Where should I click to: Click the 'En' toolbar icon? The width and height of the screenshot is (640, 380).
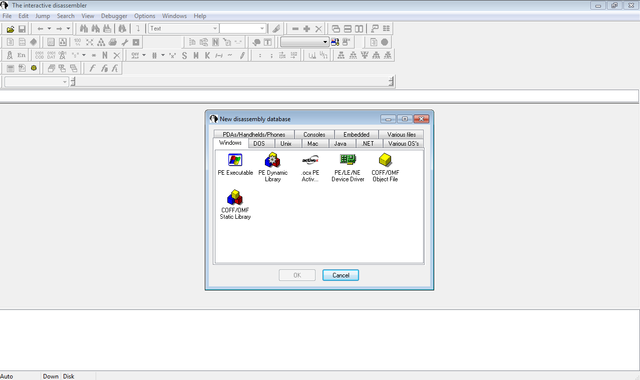21,55
